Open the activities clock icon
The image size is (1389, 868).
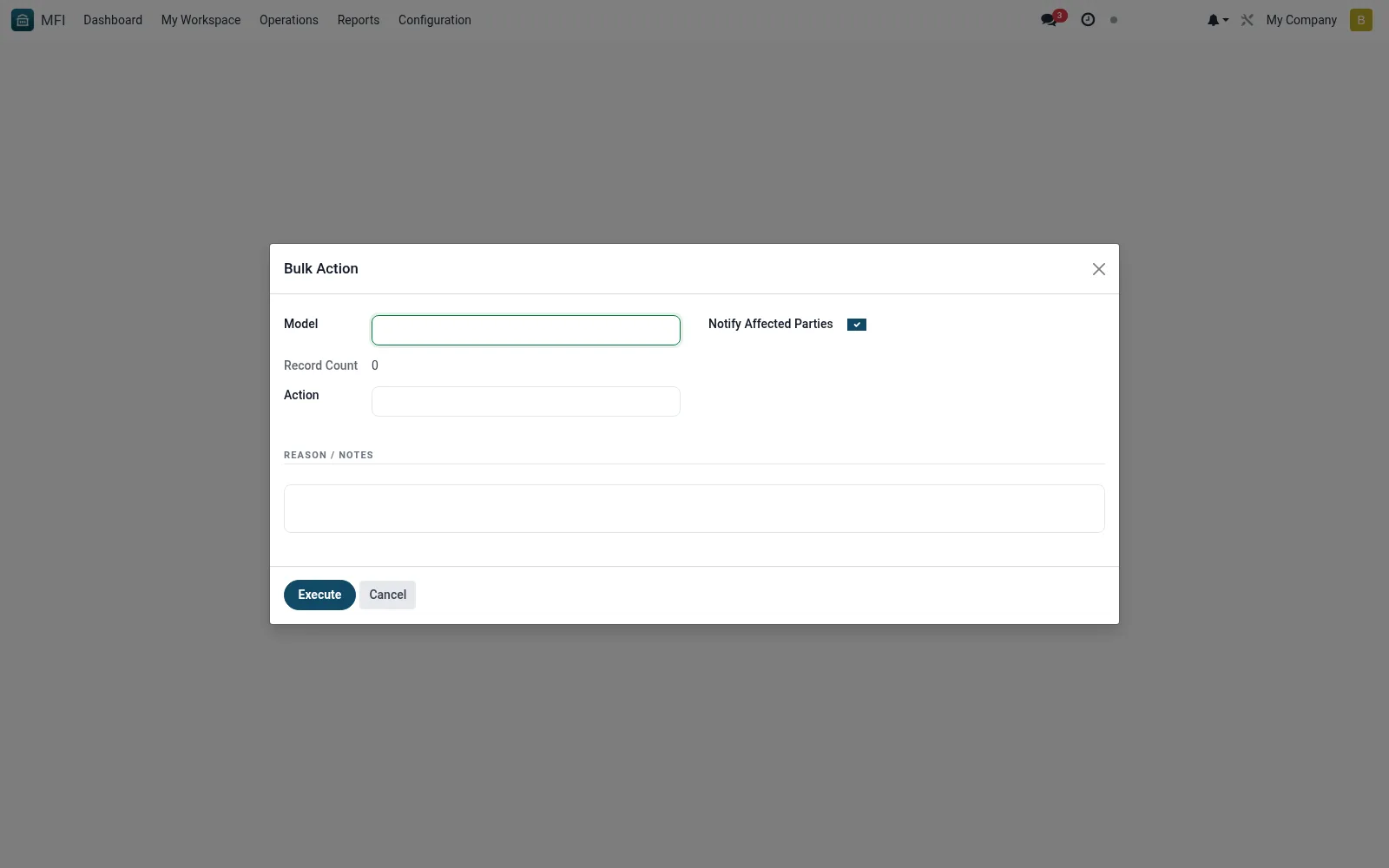1088,20
